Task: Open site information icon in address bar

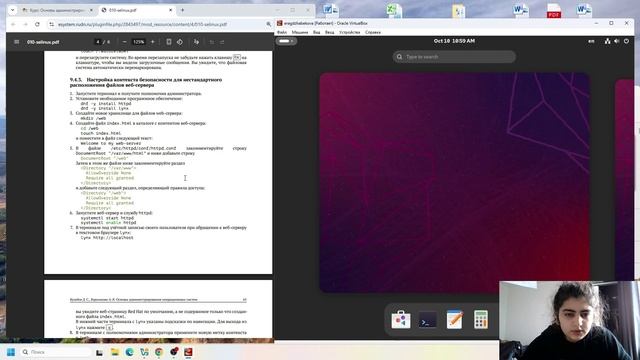Action: coord(51,24)
